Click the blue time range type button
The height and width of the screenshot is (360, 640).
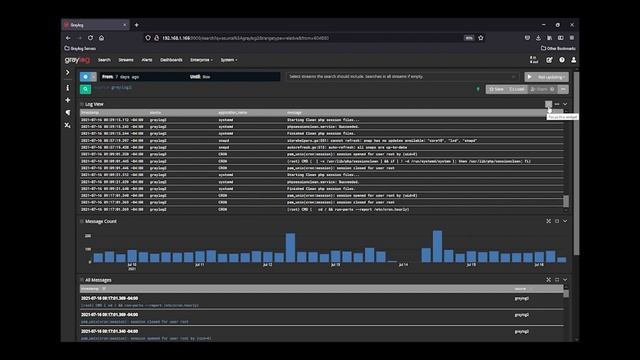click(85, 77)
